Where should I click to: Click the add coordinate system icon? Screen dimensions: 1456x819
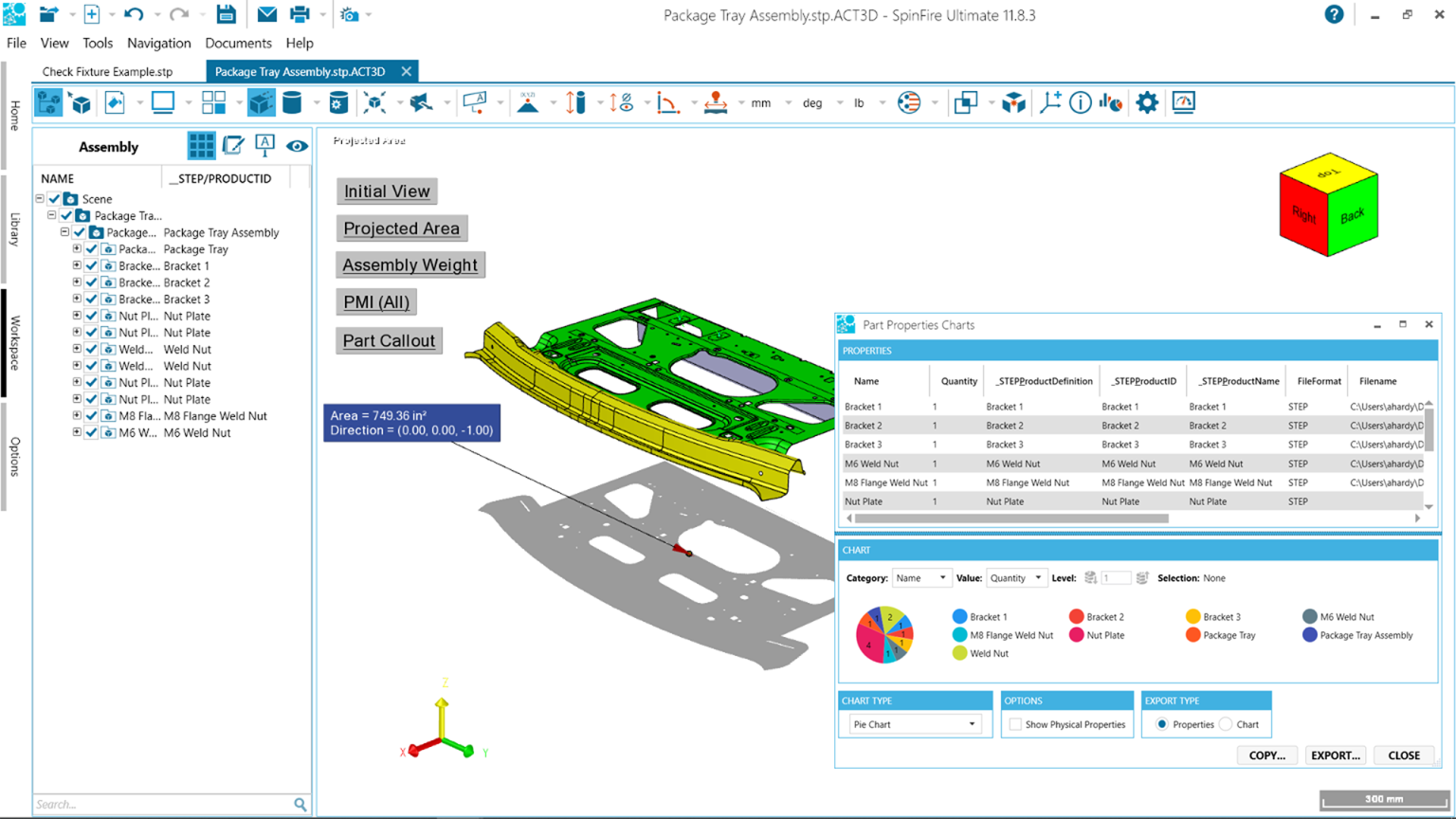tap(1048, 102)
